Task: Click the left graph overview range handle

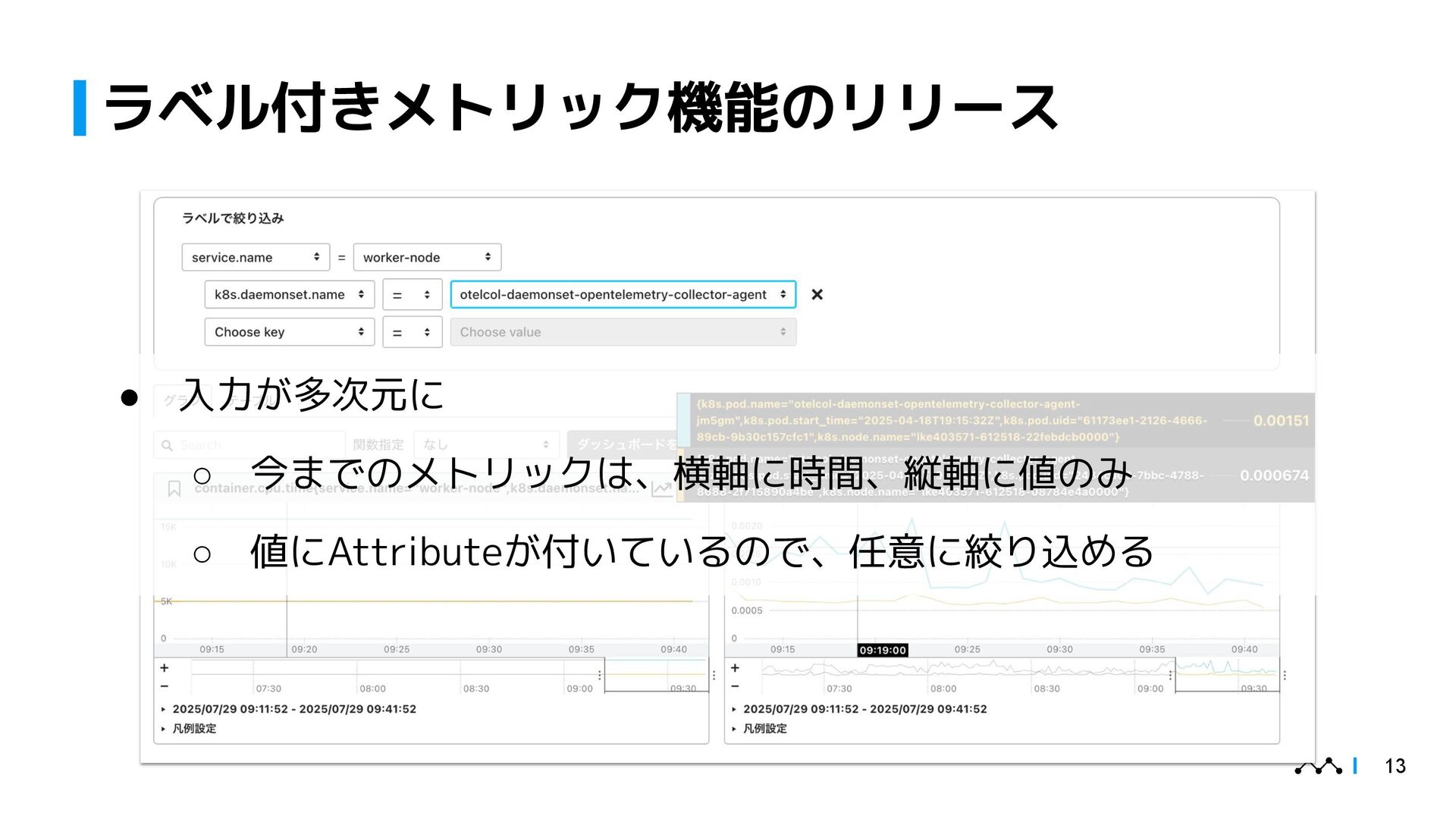Action: [x=600, y=675]
